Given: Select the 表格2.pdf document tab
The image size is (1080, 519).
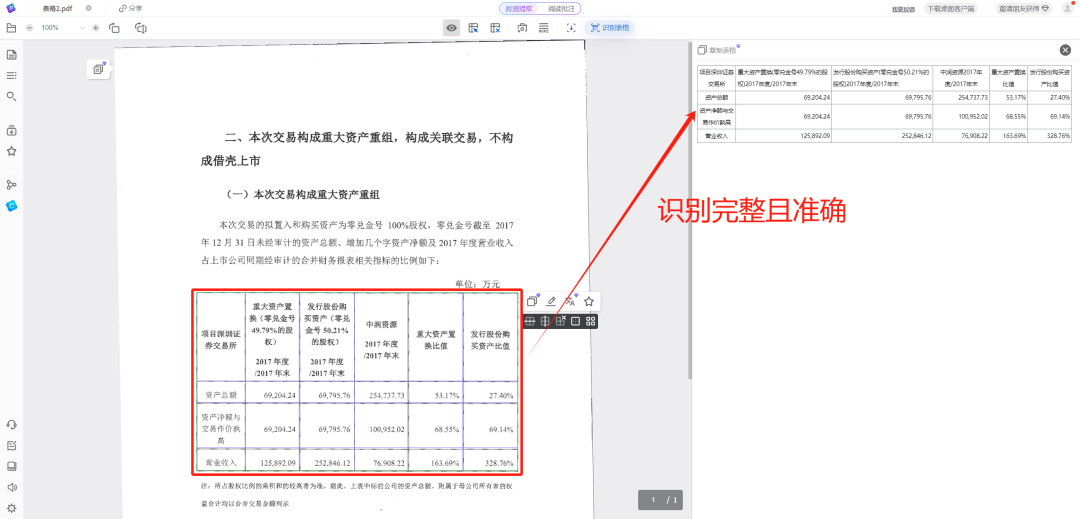Looking at the screenshot, I should [58, 8].
